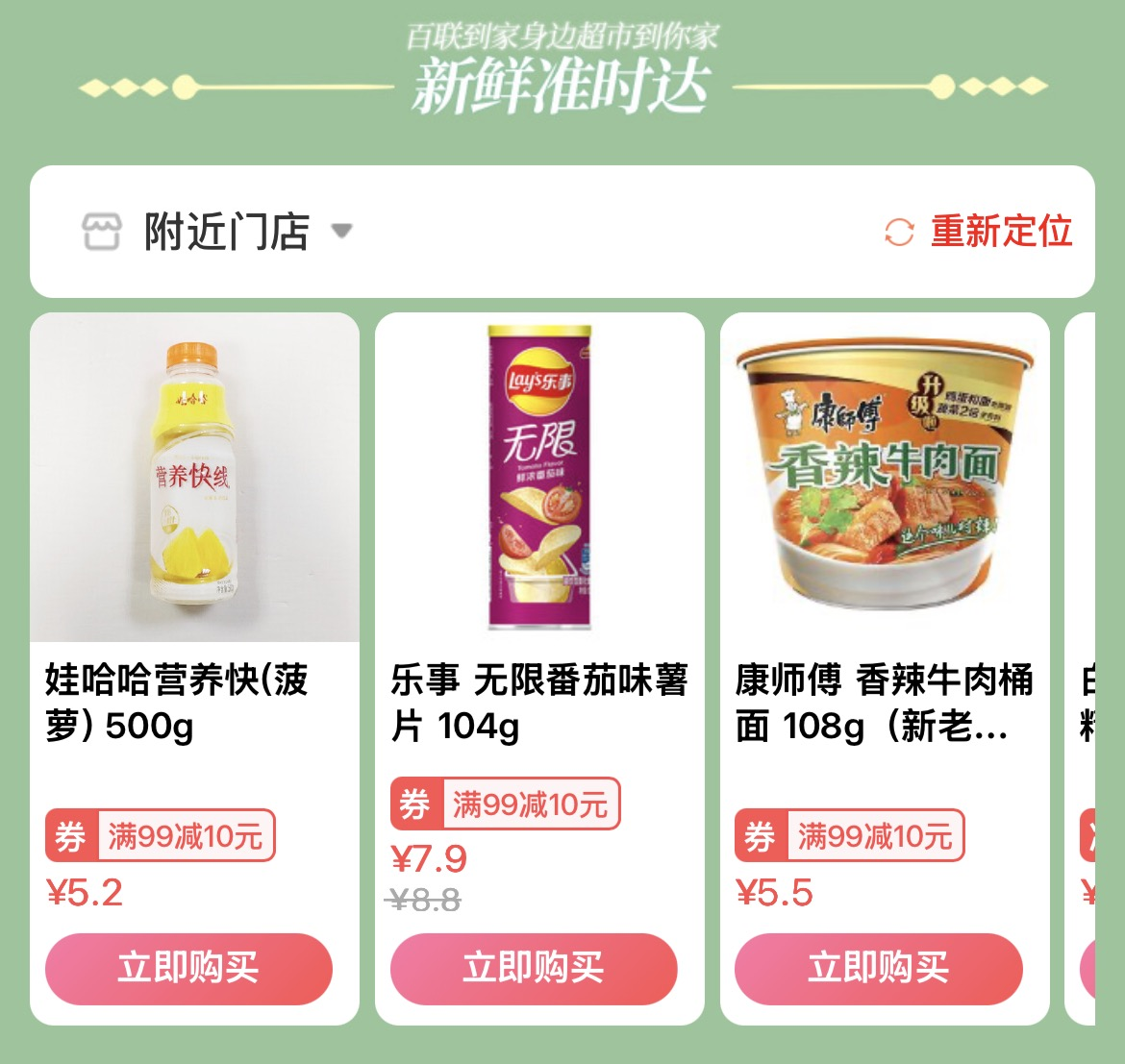Click 立即购买 for 康师傅牛肉面
This screenshot has height=1064, width=1125.
(x=878, y=968)
